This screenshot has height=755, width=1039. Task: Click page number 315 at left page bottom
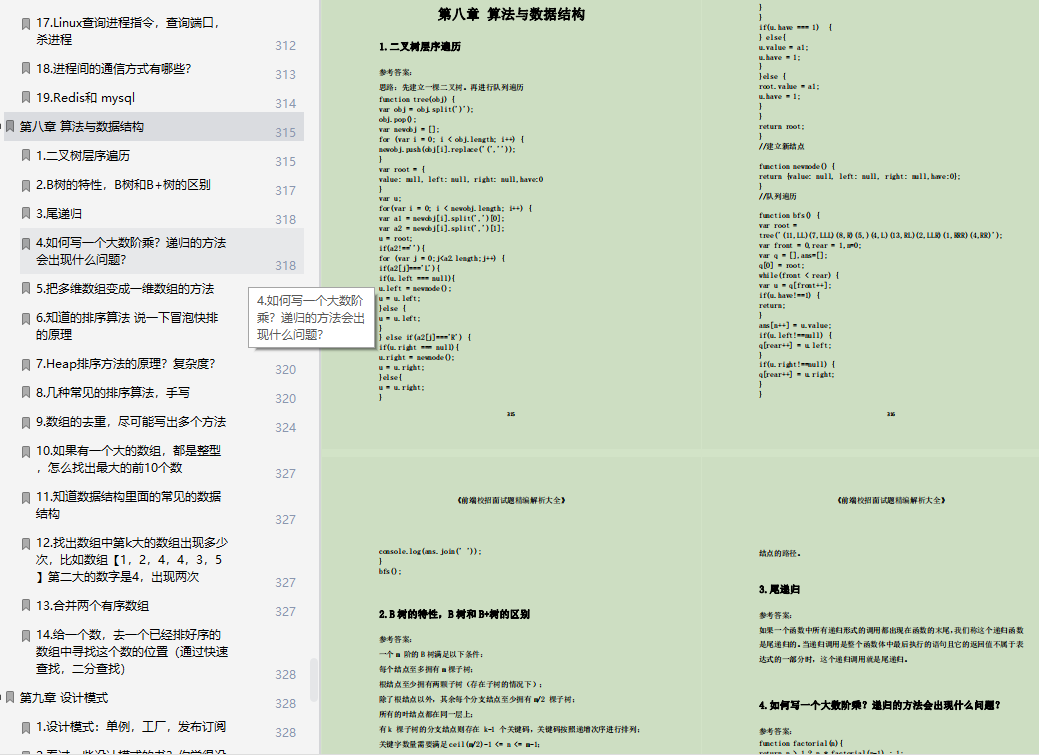510,414
